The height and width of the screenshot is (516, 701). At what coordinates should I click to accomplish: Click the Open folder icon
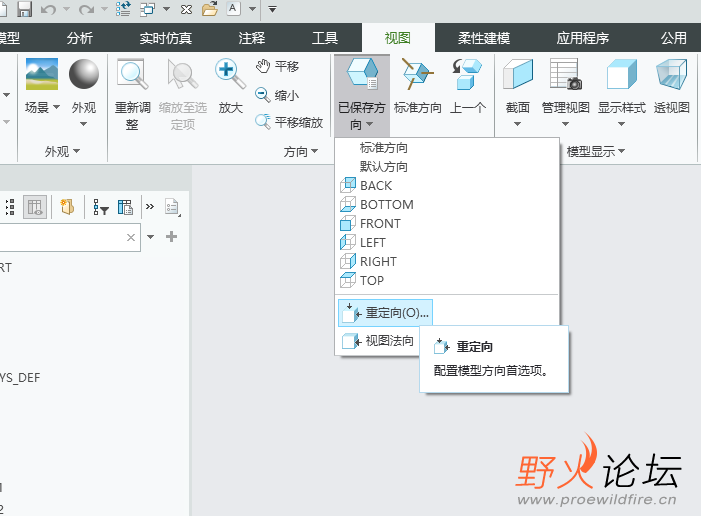(210, 9)
